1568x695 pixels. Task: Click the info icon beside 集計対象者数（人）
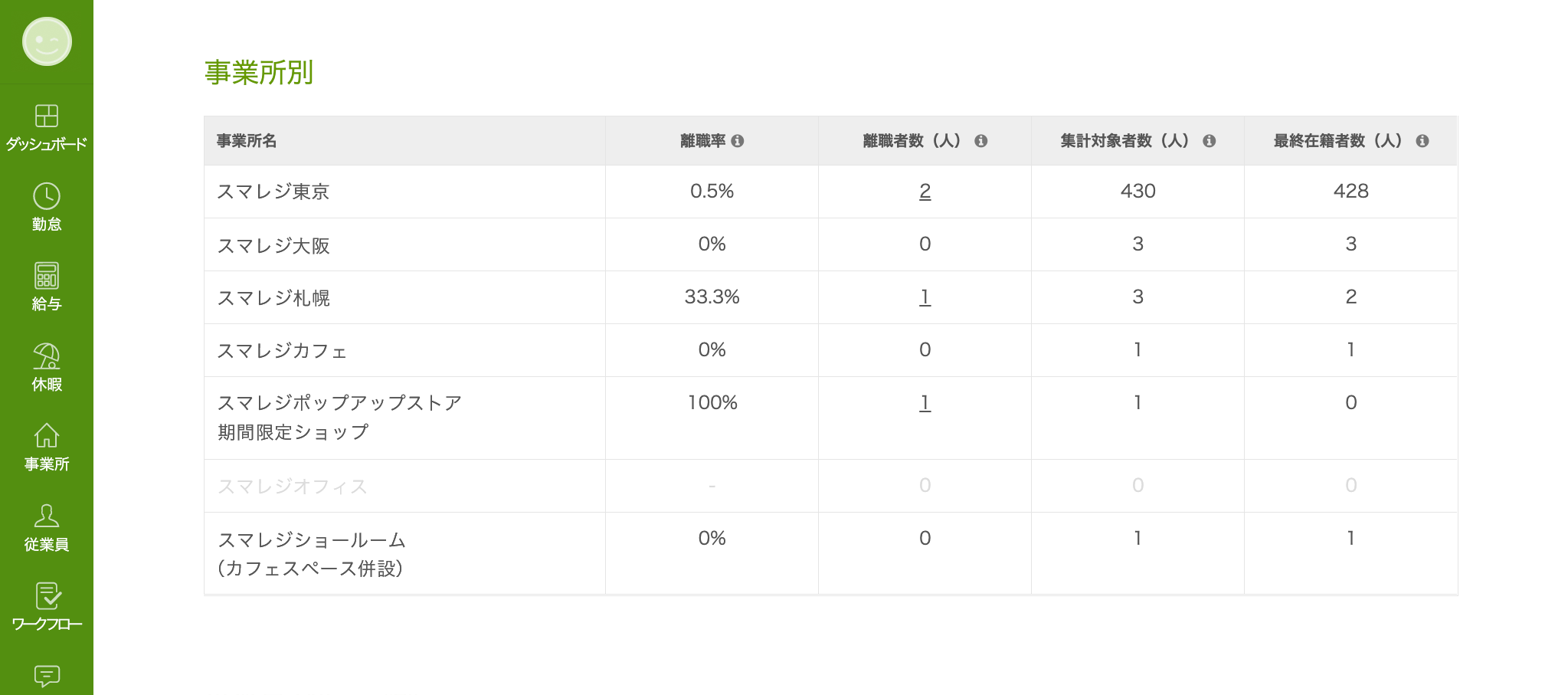[1209, 141]
